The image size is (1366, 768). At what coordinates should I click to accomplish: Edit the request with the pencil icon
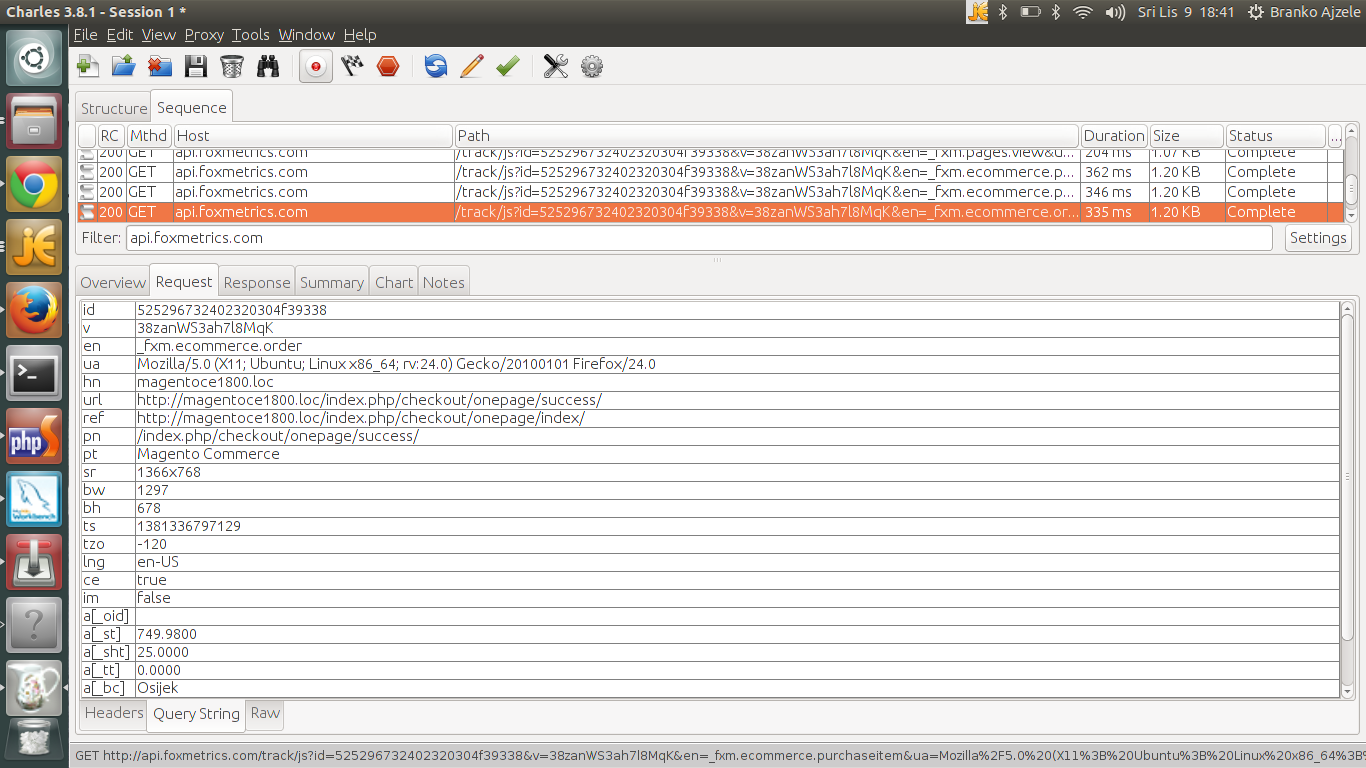(x=472, y=67)
